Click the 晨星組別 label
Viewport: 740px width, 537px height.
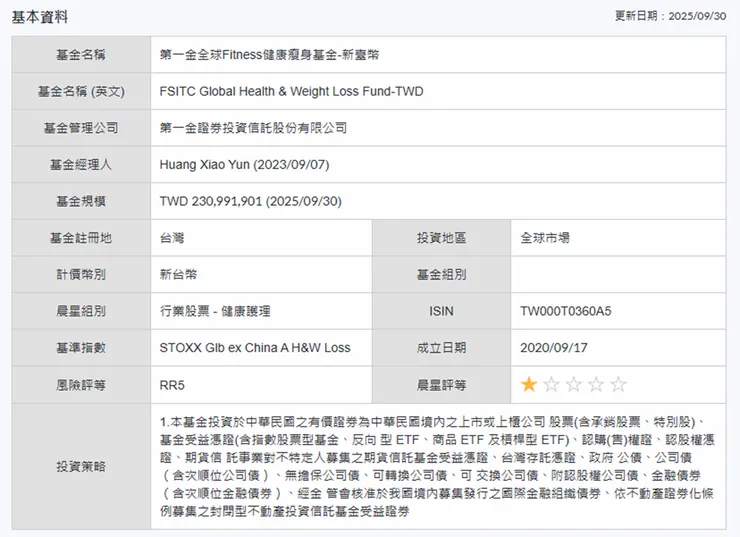(81, 311)
